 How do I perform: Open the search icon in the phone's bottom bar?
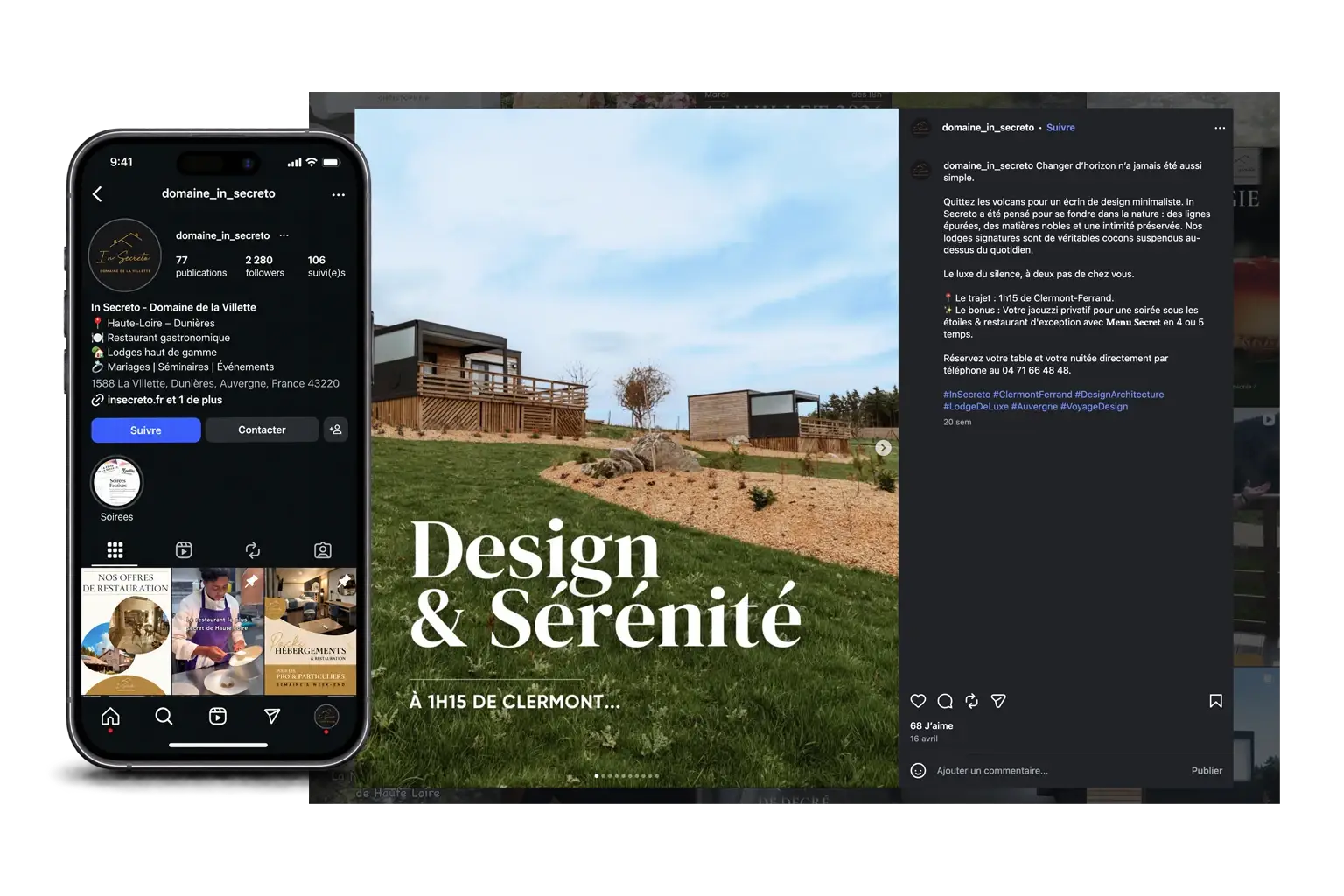[164, 717]
